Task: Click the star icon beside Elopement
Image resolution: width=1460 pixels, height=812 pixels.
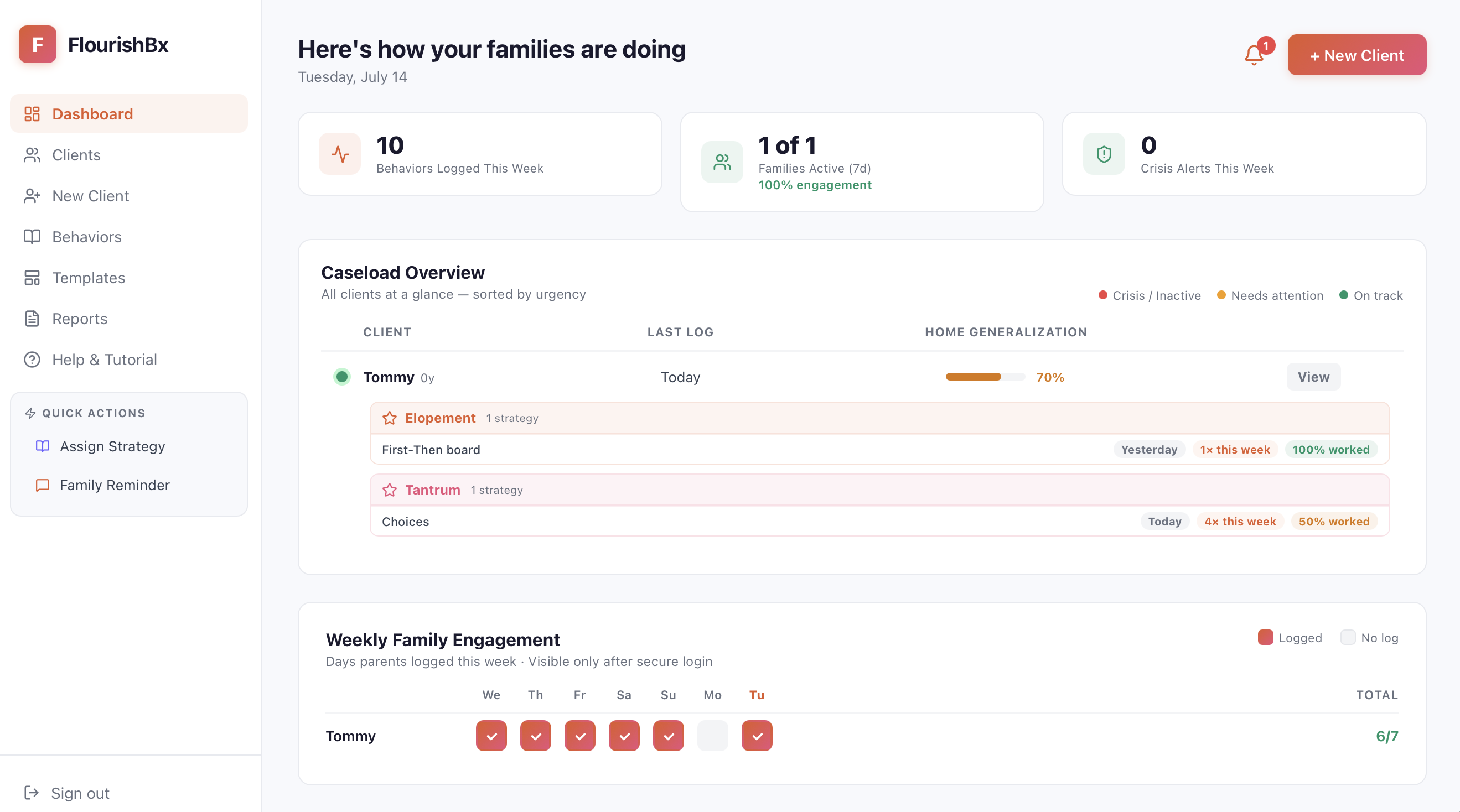Action: pos(390,418)
